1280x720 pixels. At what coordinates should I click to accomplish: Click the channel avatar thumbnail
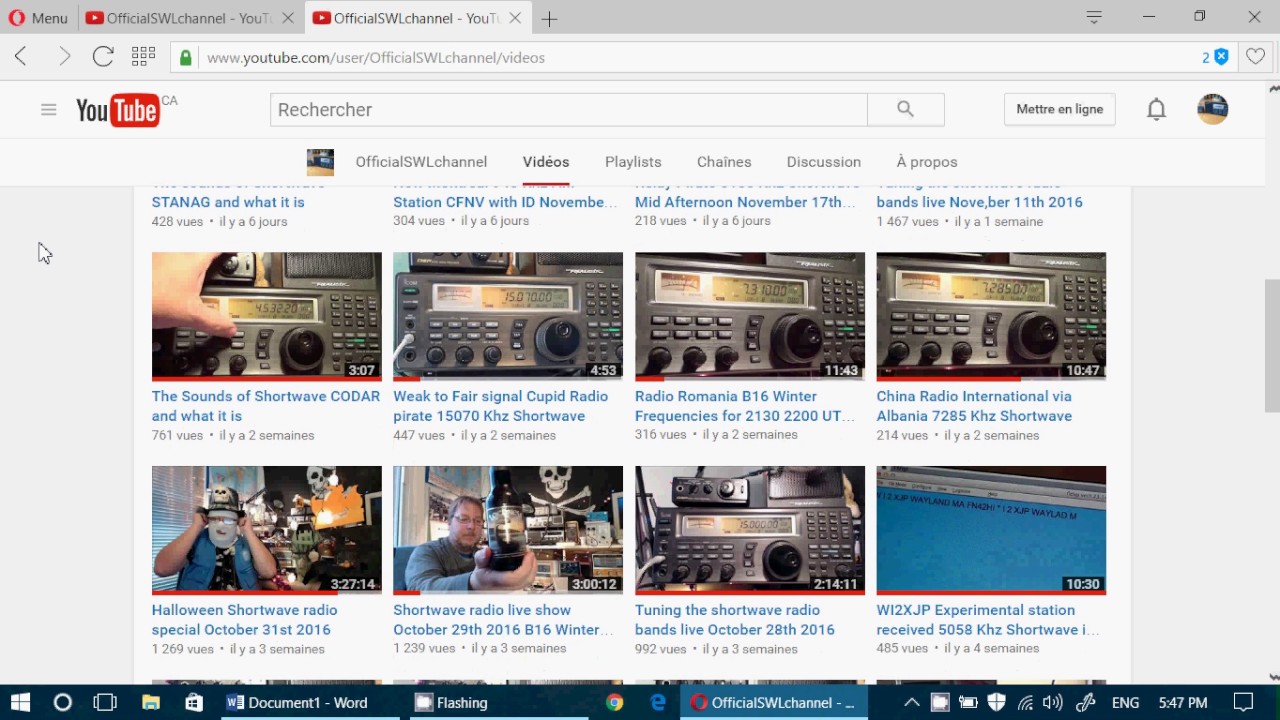(320, 162)
